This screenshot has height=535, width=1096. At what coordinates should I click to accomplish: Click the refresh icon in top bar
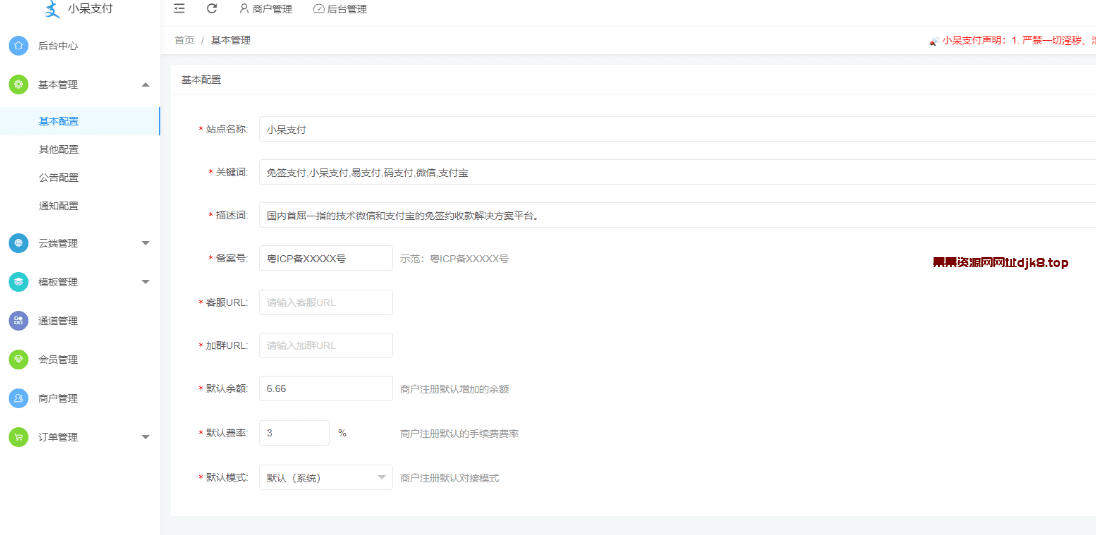click(212, 9)
